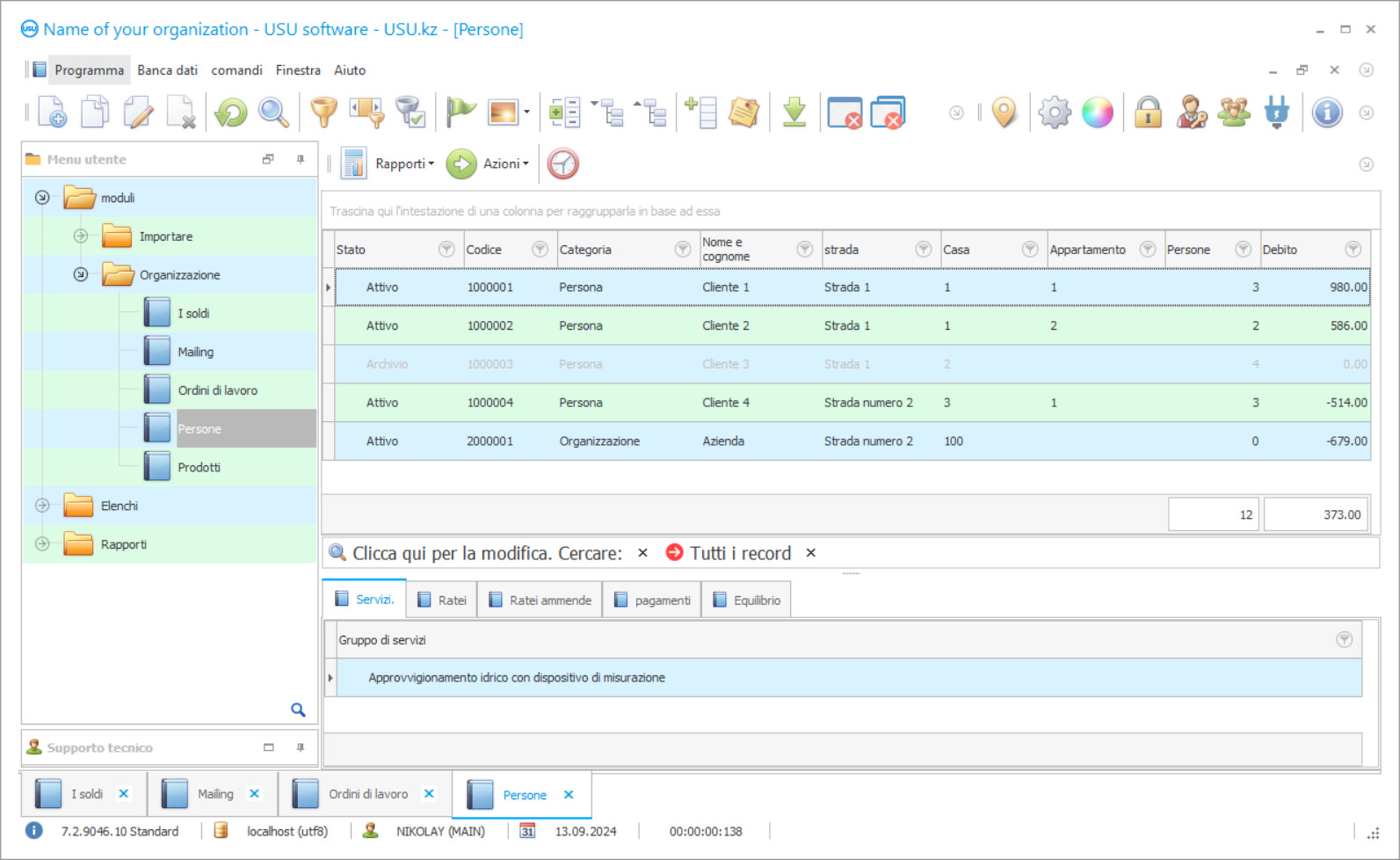
Task: Pin the Menu utente panel
Action: (301, 159)
